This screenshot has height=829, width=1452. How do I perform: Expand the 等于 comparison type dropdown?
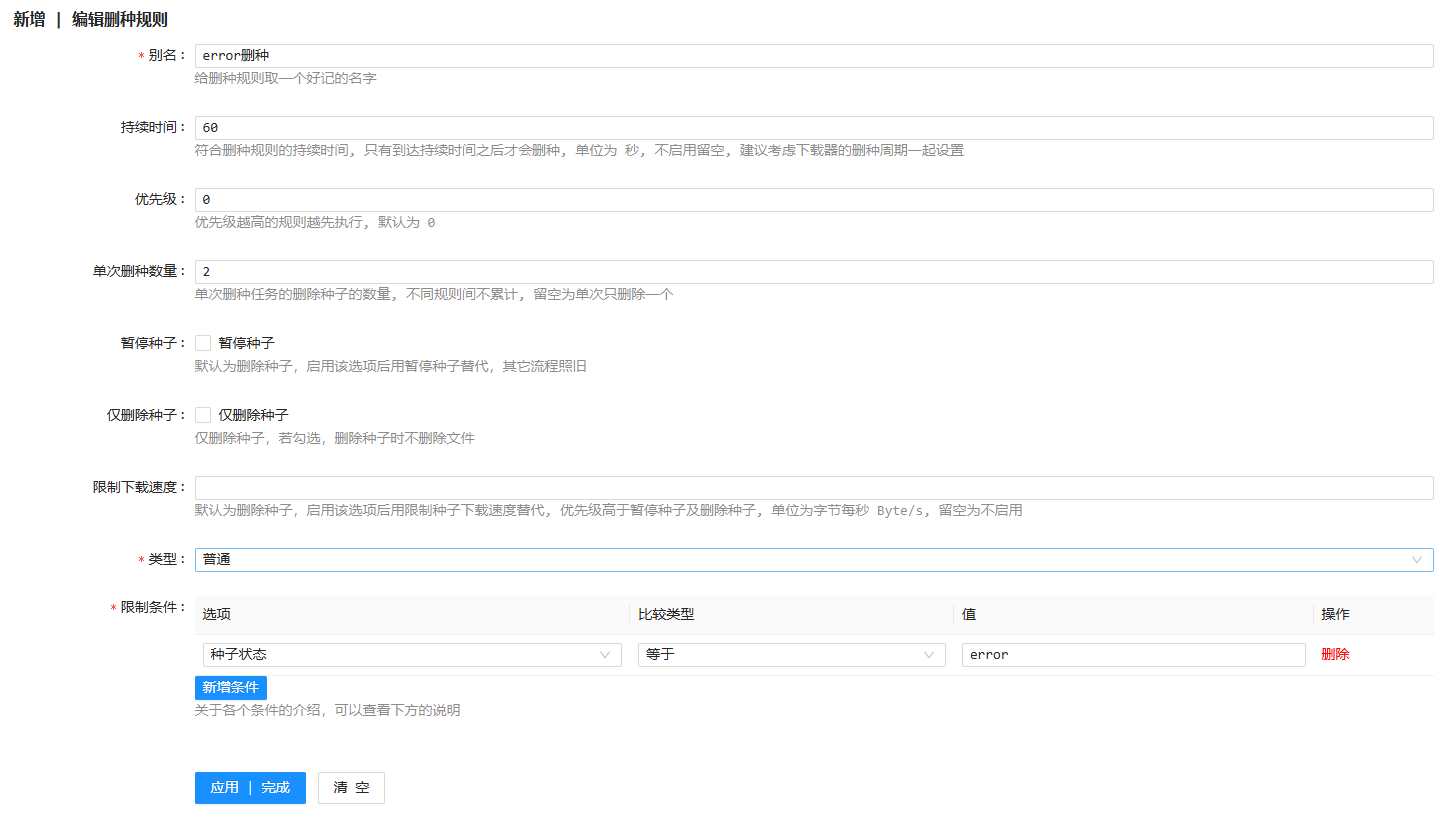[780, 655]
